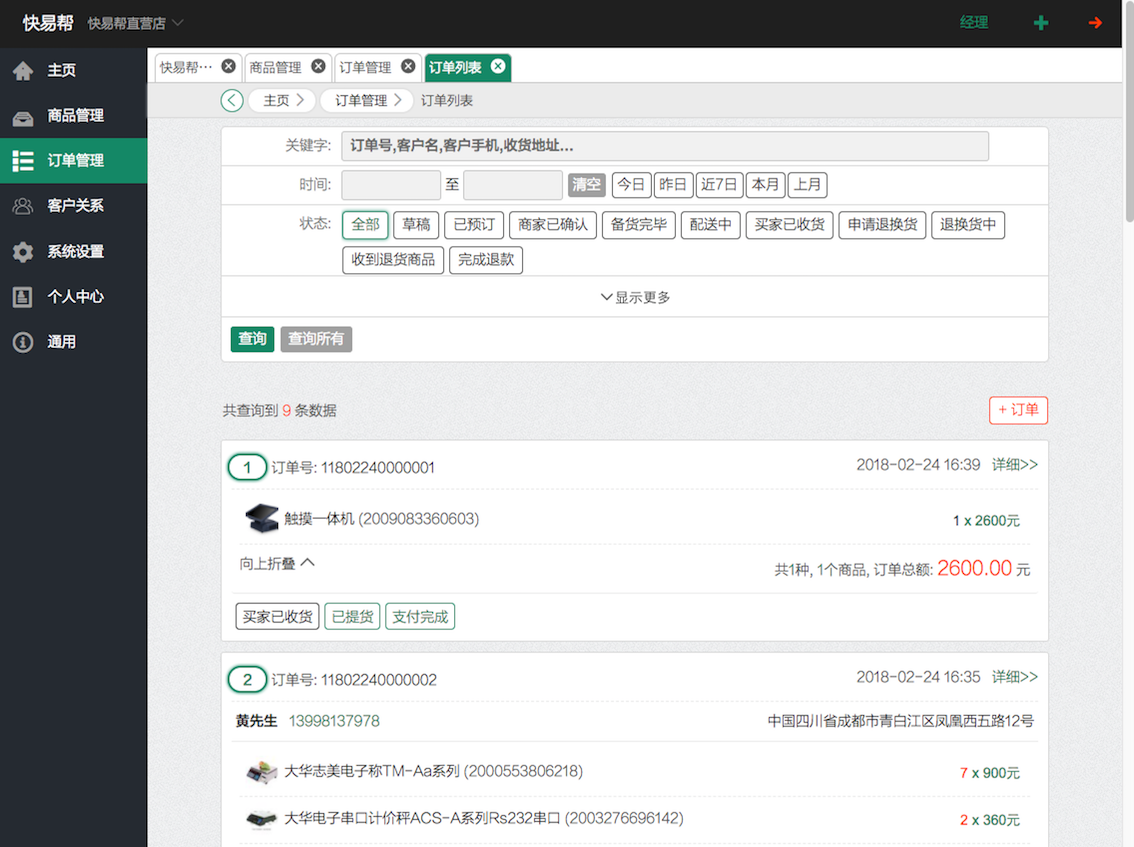Click phone number 13998137978
1134x847 pixels.
[334, 721]
